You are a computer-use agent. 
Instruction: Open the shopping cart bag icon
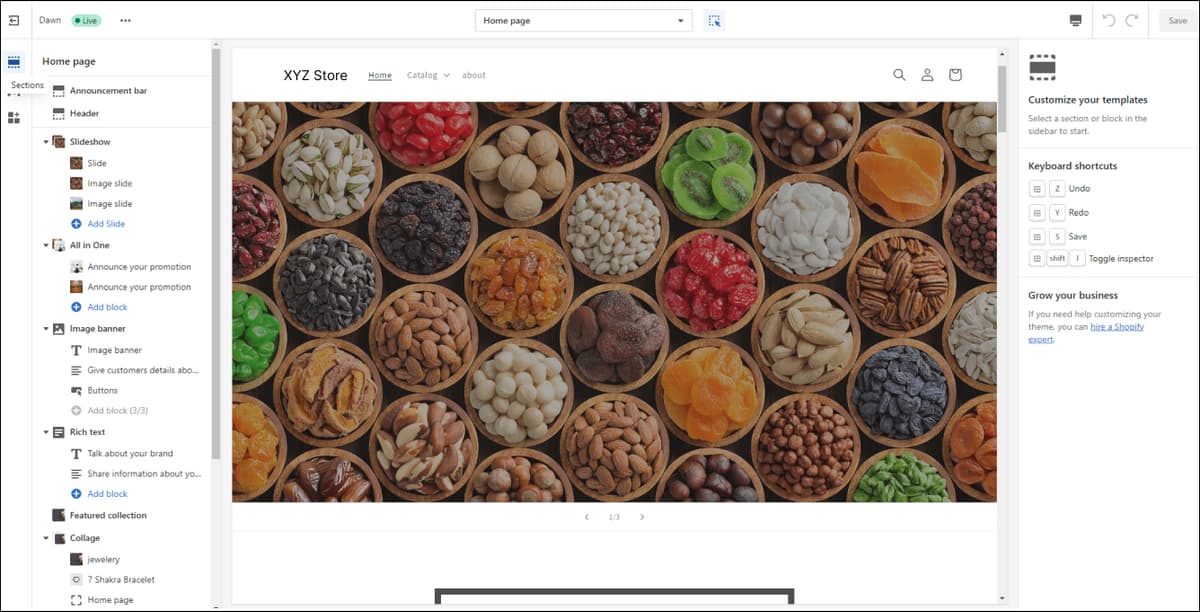click(955, 75)
